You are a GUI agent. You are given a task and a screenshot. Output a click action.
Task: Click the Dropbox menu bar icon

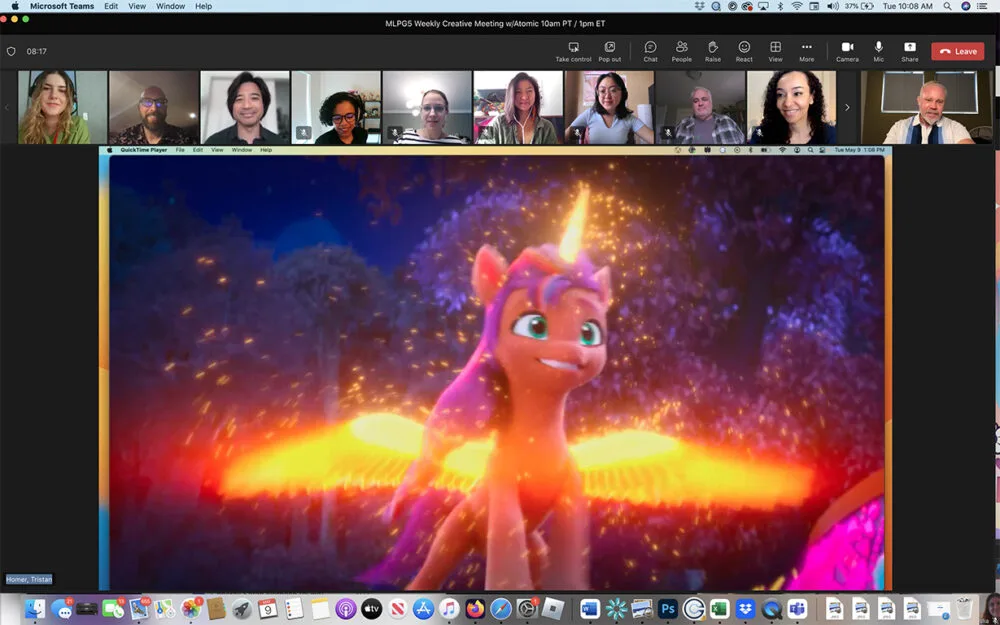tap(700, 6)
